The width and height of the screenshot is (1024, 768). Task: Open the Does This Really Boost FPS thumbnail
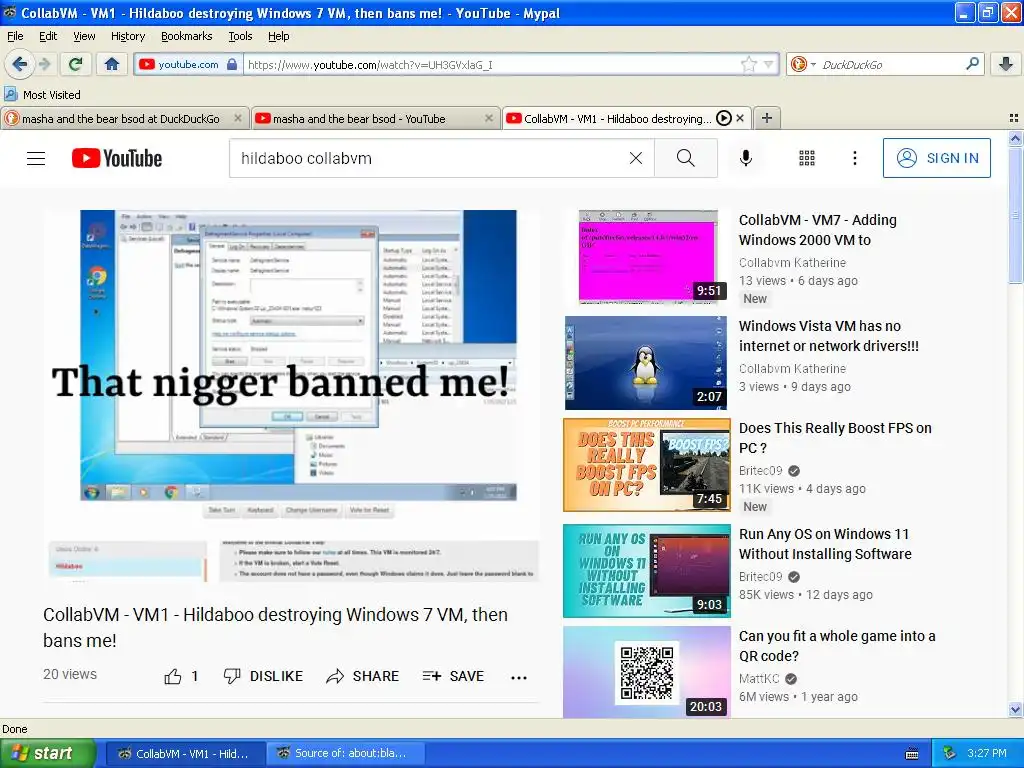tap(647, 465)
